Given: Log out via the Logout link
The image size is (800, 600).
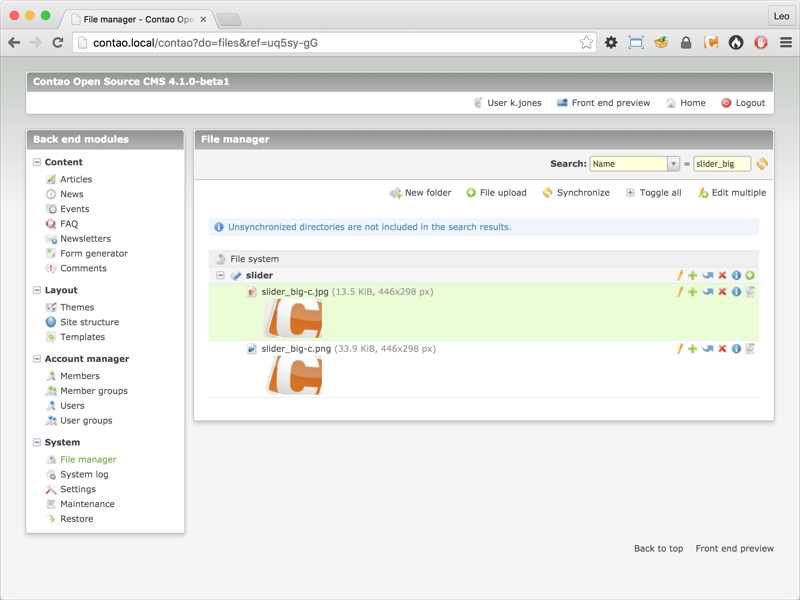Looking at the screenshot, I should click(x=743, y=103).
